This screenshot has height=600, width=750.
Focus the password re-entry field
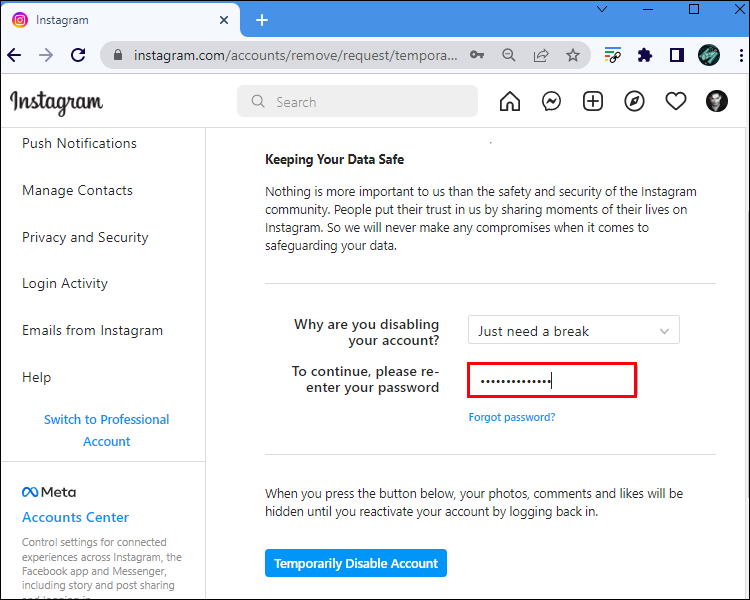pyautogui.click(x=551, y=380)
